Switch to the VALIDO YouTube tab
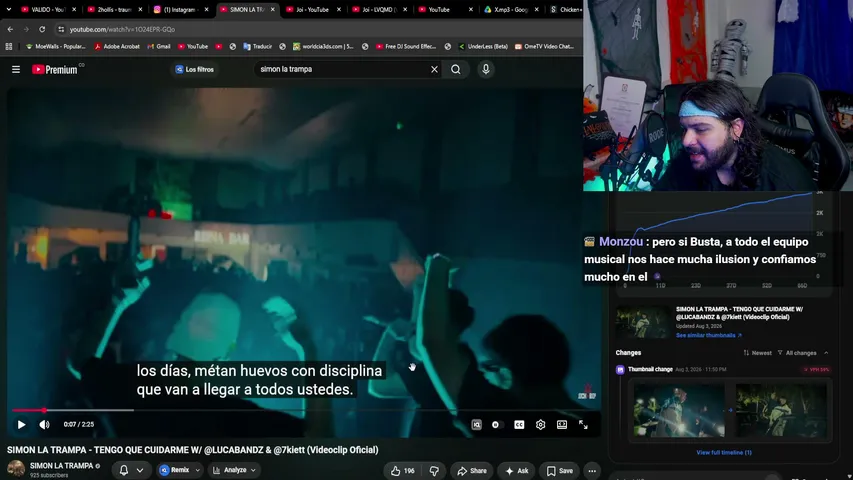This screenshot has height=480, width=853. pos(48,10)
